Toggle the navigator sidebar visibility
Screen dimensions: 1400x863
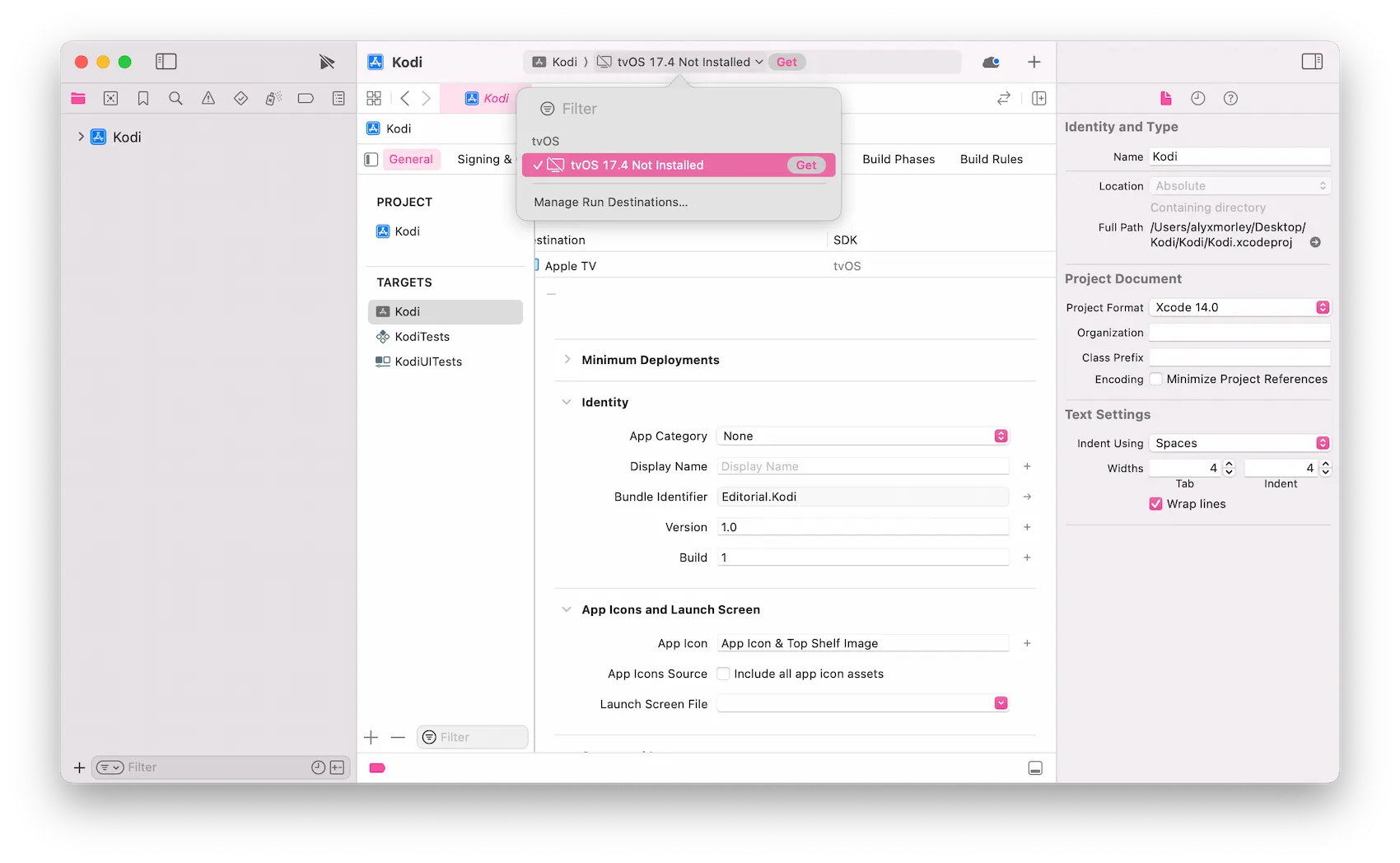[166, 62]
